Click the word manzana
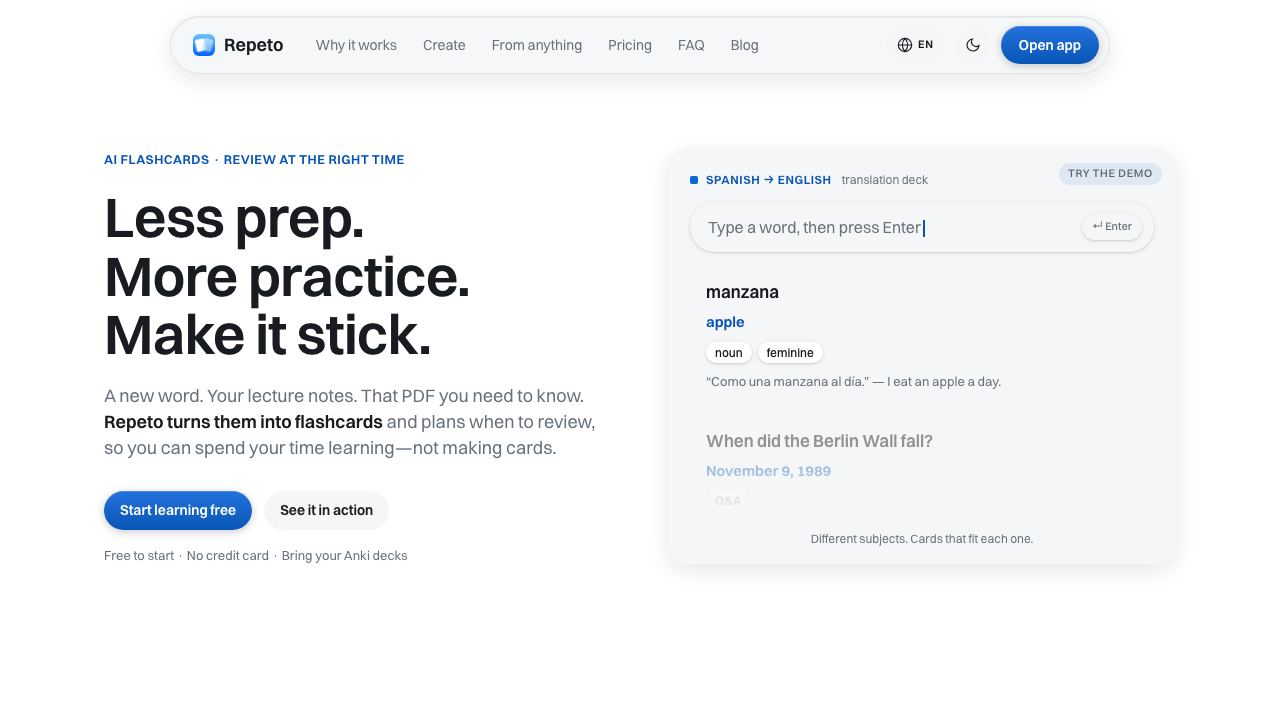The width and height of the screenshot is (1280, 720). pos(742,292)
